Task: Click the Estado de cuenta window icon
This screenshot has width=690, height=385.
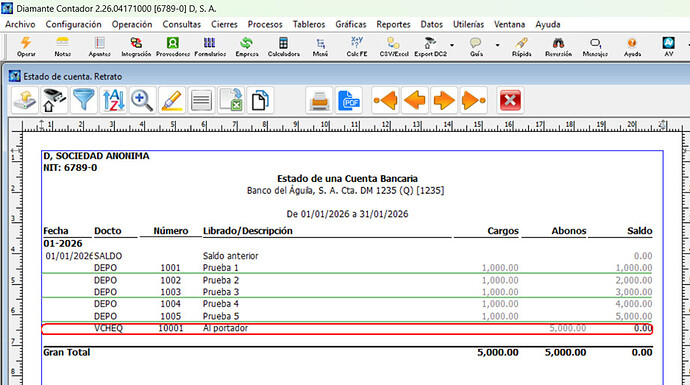Action: [15, 76]
